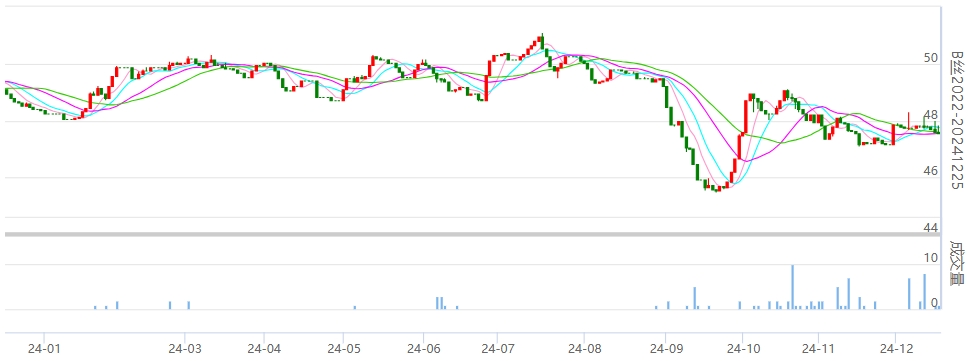Screen dimensions: 968x361
Task: Click the 10 label on the volume axis
Action: point(930,258)
